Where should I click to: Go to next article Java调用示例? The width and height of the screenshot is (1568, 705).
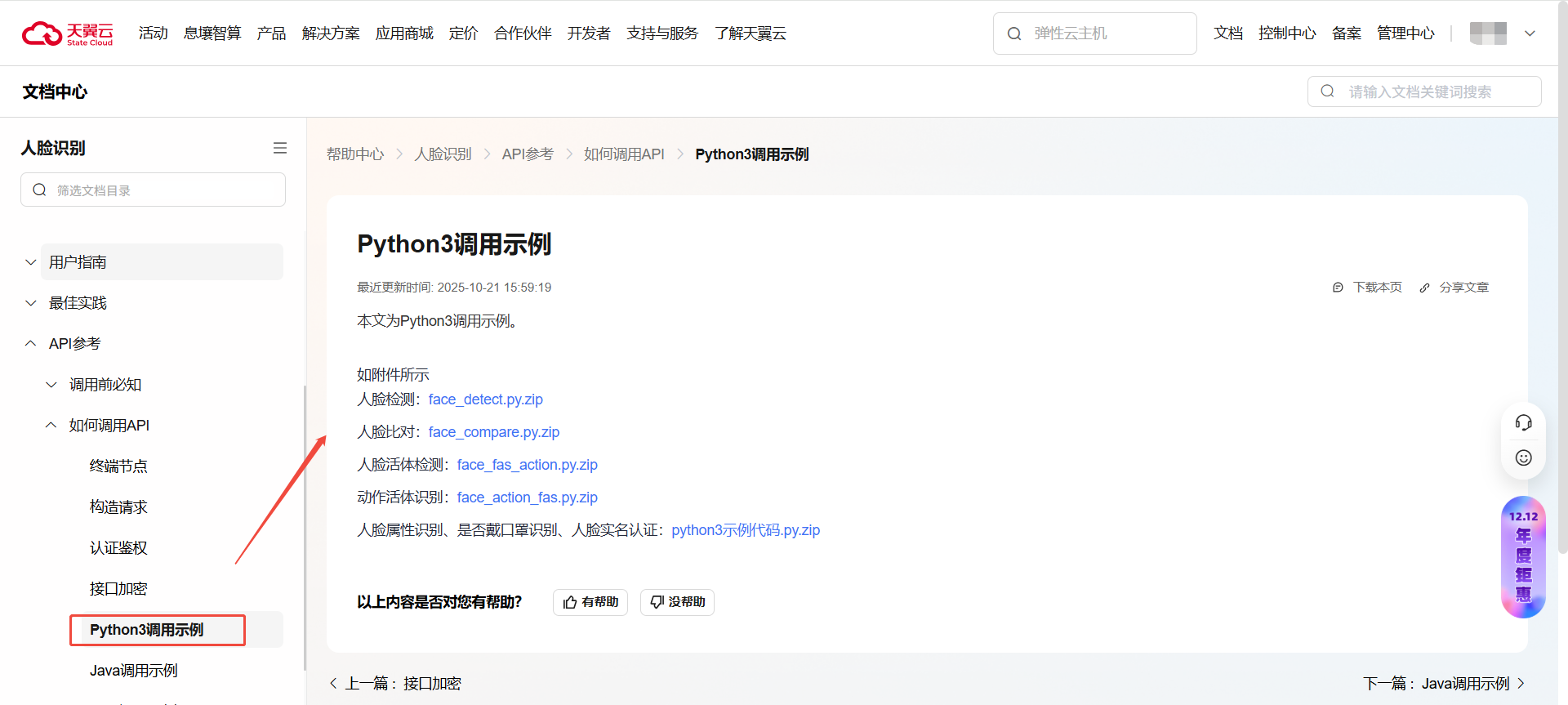[1443, 684]
